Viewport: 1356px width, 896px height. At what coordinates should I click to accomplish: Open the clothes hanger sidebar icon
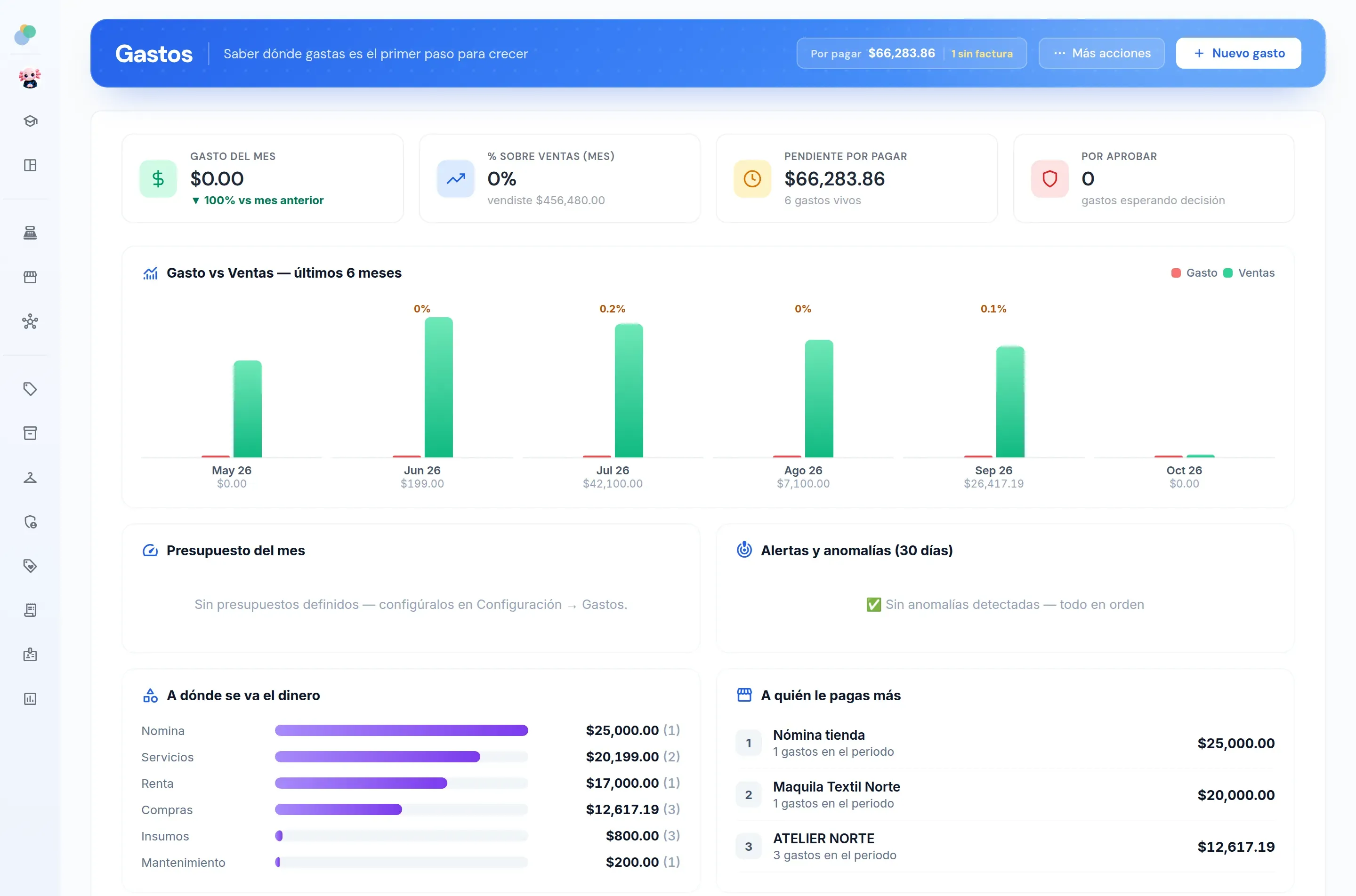pyautogui.click(x=30, y=478)
